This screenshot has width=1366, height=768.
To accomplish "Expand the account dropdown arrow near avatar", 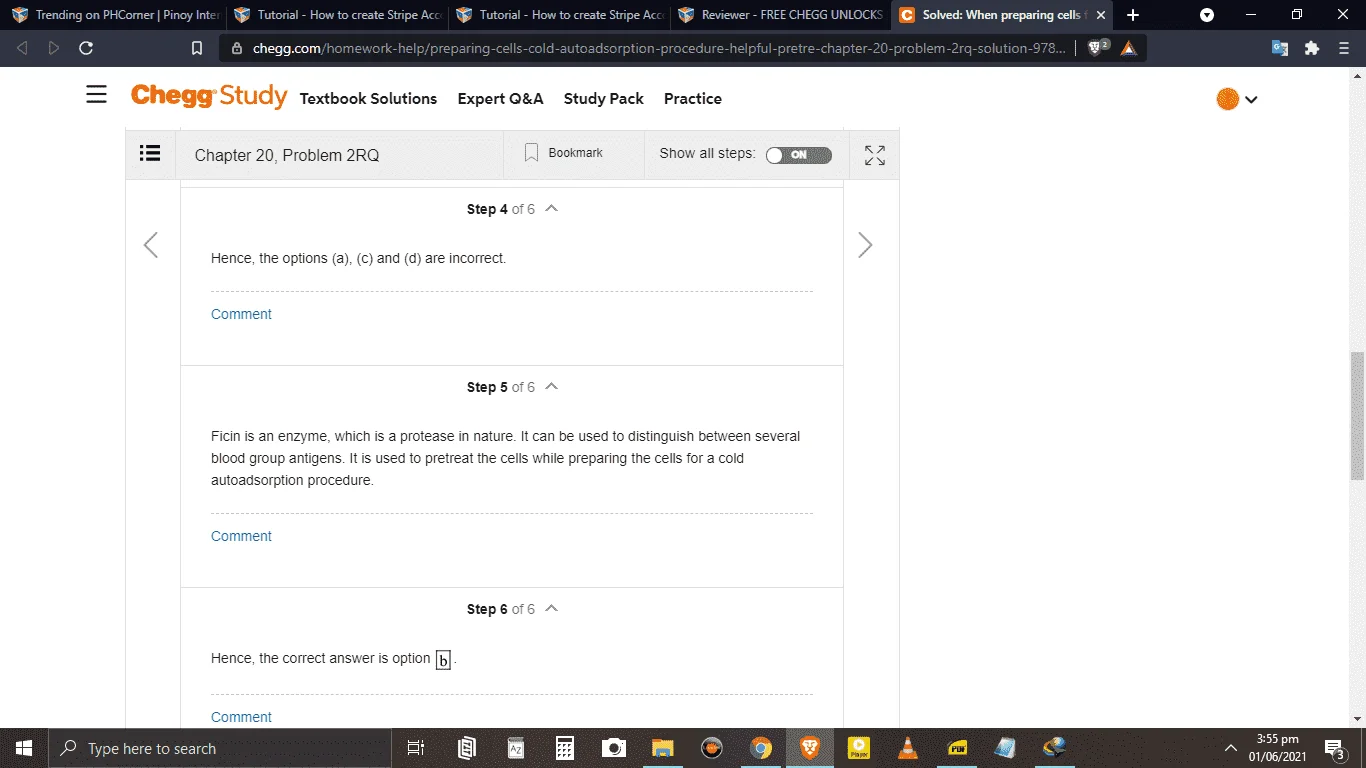I will click(1251, 100).
